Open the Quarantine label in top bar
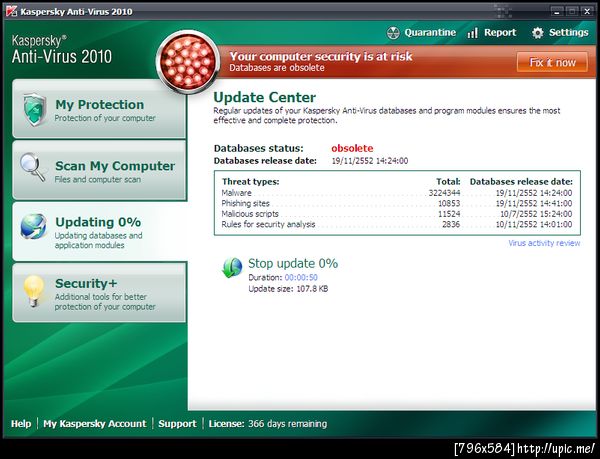Viewport: 600px width, 459px height. tap(430, 33)
